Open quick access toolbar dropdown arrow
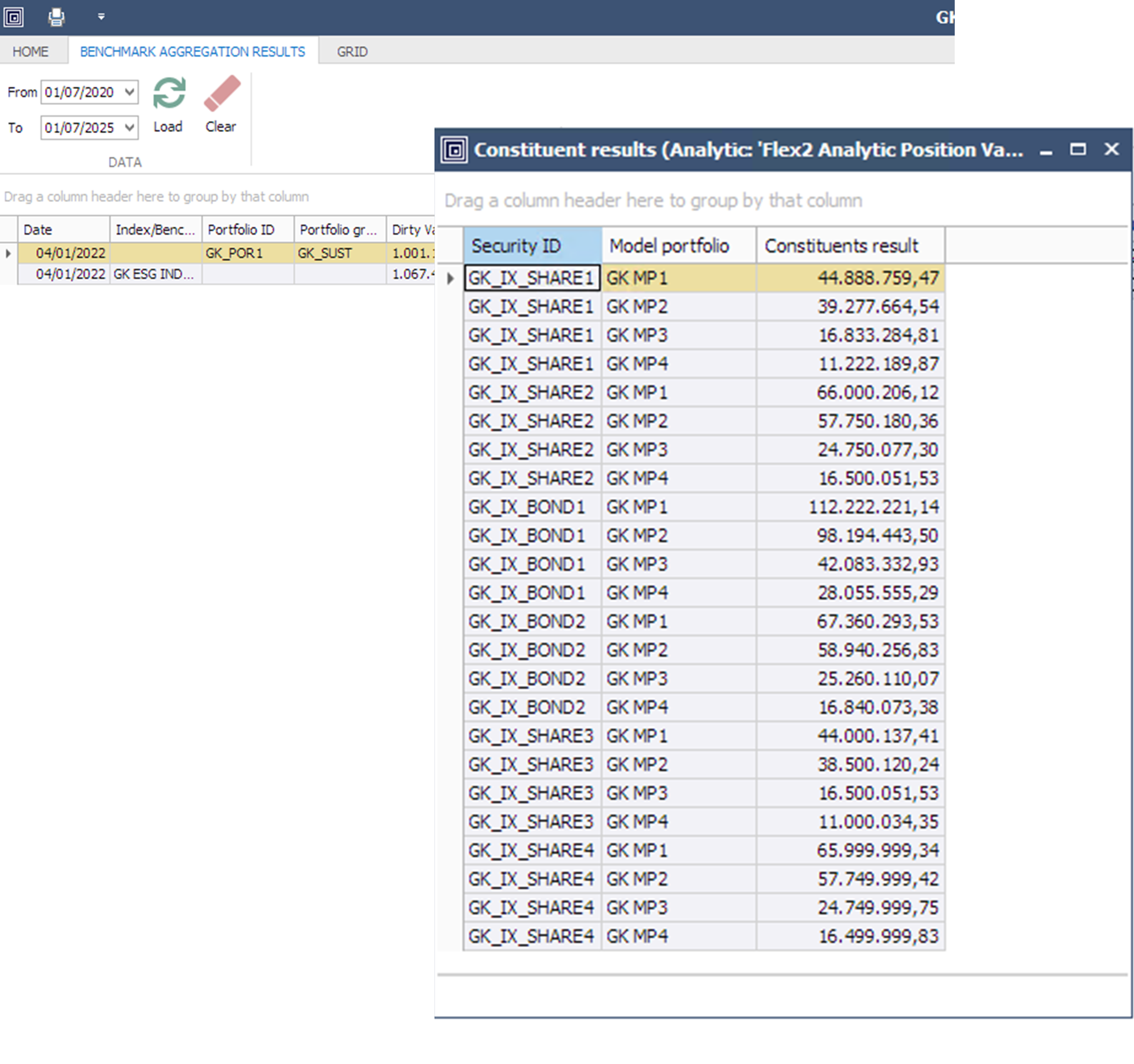Viewport: 1134px width, 1064px height. 101,17
